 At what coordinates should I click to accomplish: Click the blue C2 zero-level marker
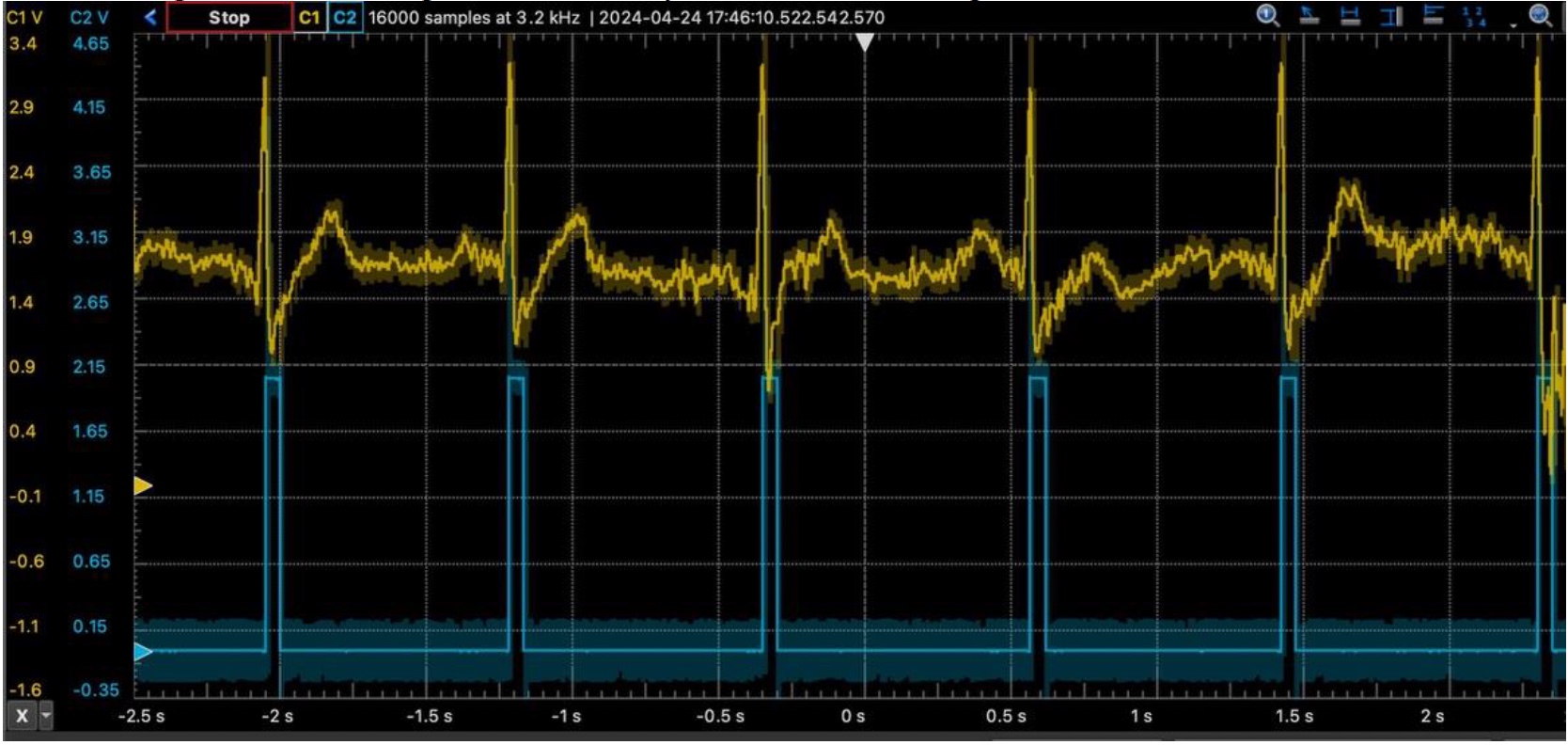[x=142, y=651]
